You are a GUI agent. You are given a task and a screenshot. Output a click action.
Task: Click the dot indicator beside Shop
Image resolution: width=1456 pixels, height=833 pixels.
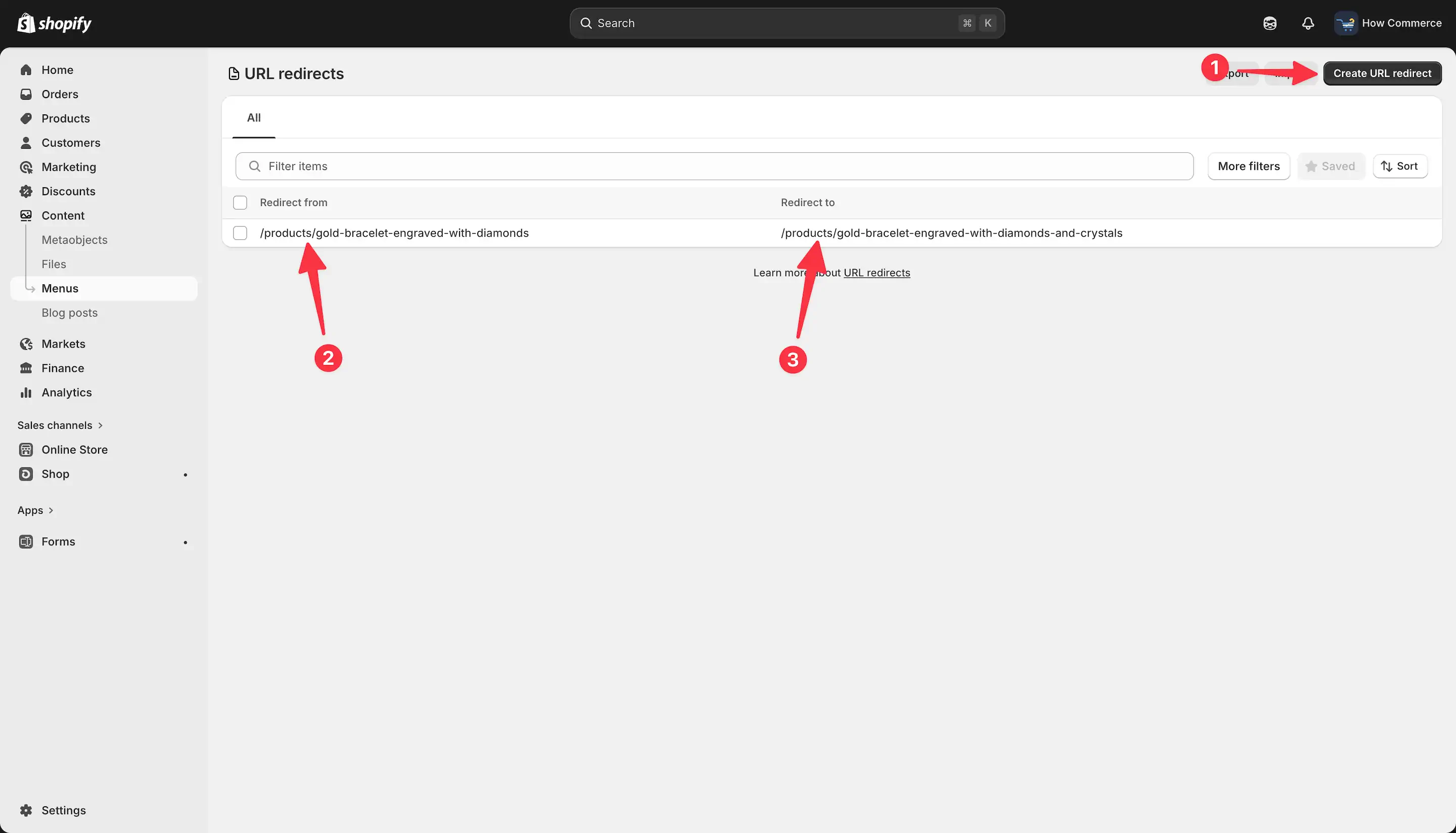click(x=186, y=475)
